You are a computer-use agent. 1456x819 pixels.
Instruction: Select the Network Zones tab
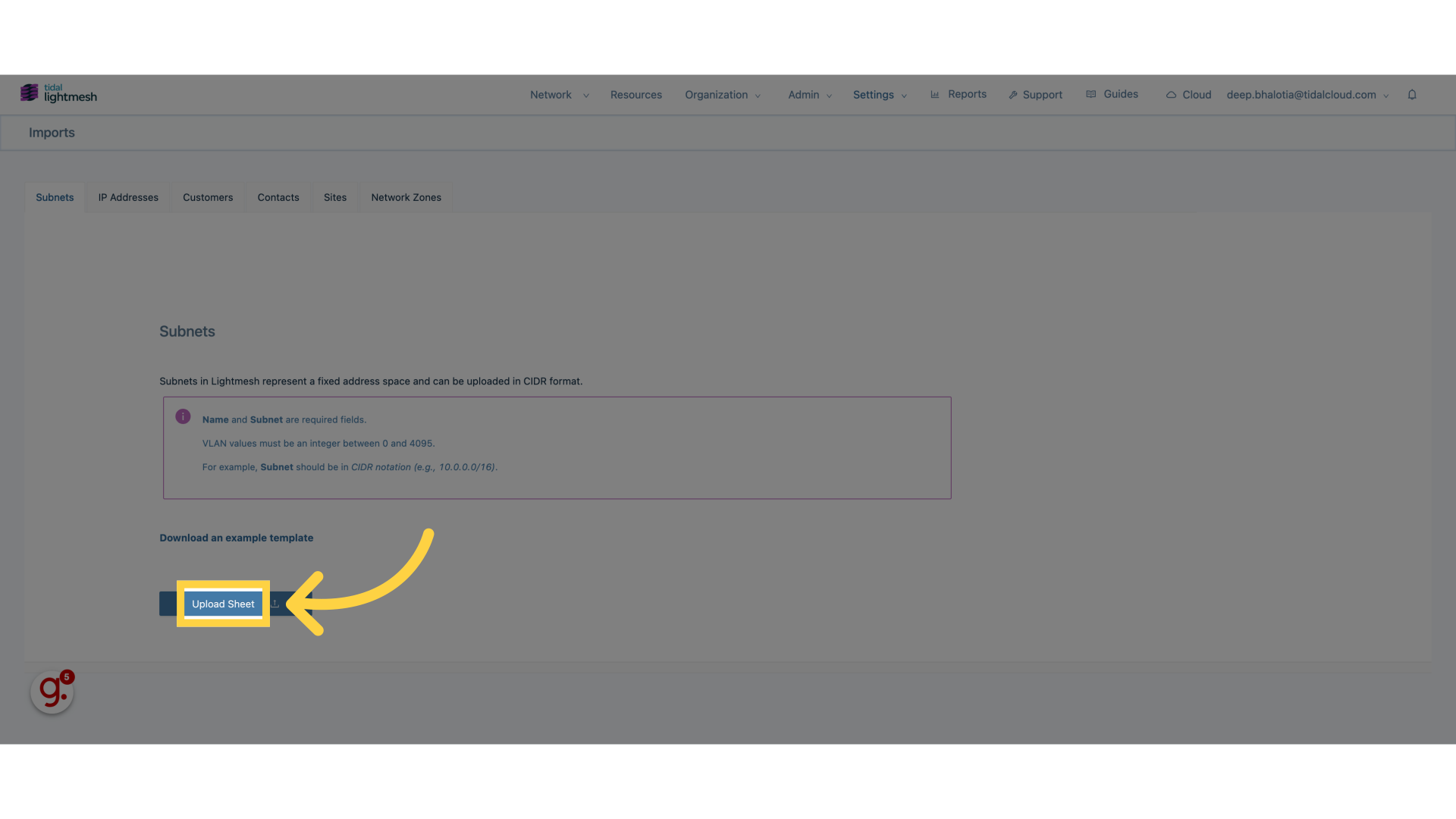(x=406, y=197)
